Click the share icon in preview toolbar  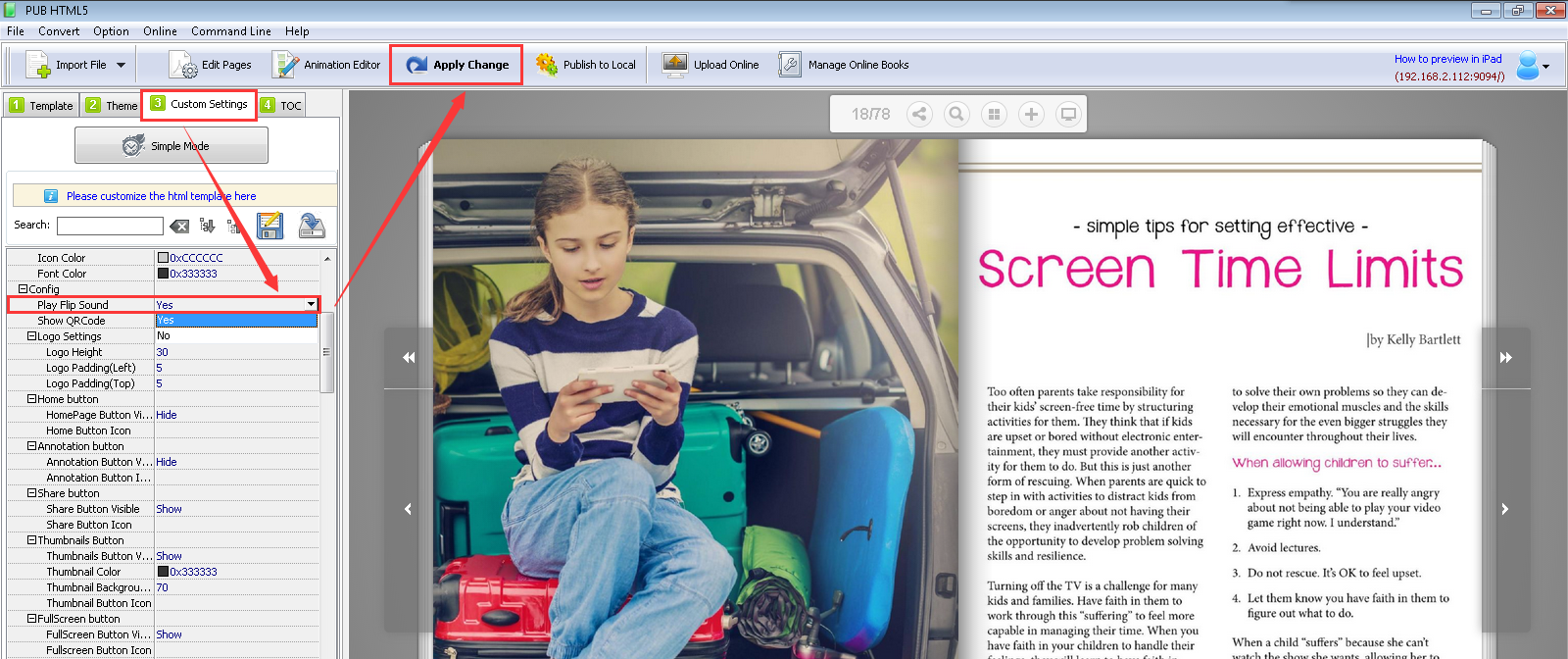(x=919, y=114)
